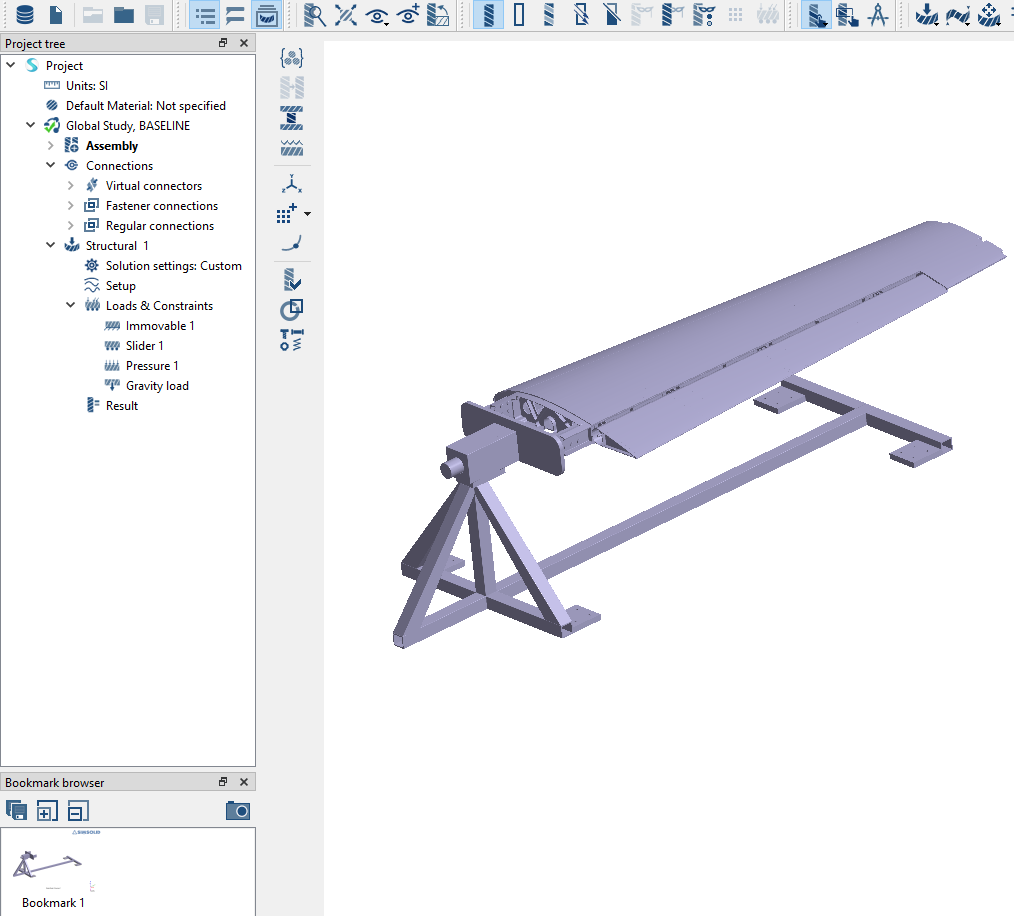Toggle the Project tree list panel button
1014x916 pixels.
tap(206, 15)
